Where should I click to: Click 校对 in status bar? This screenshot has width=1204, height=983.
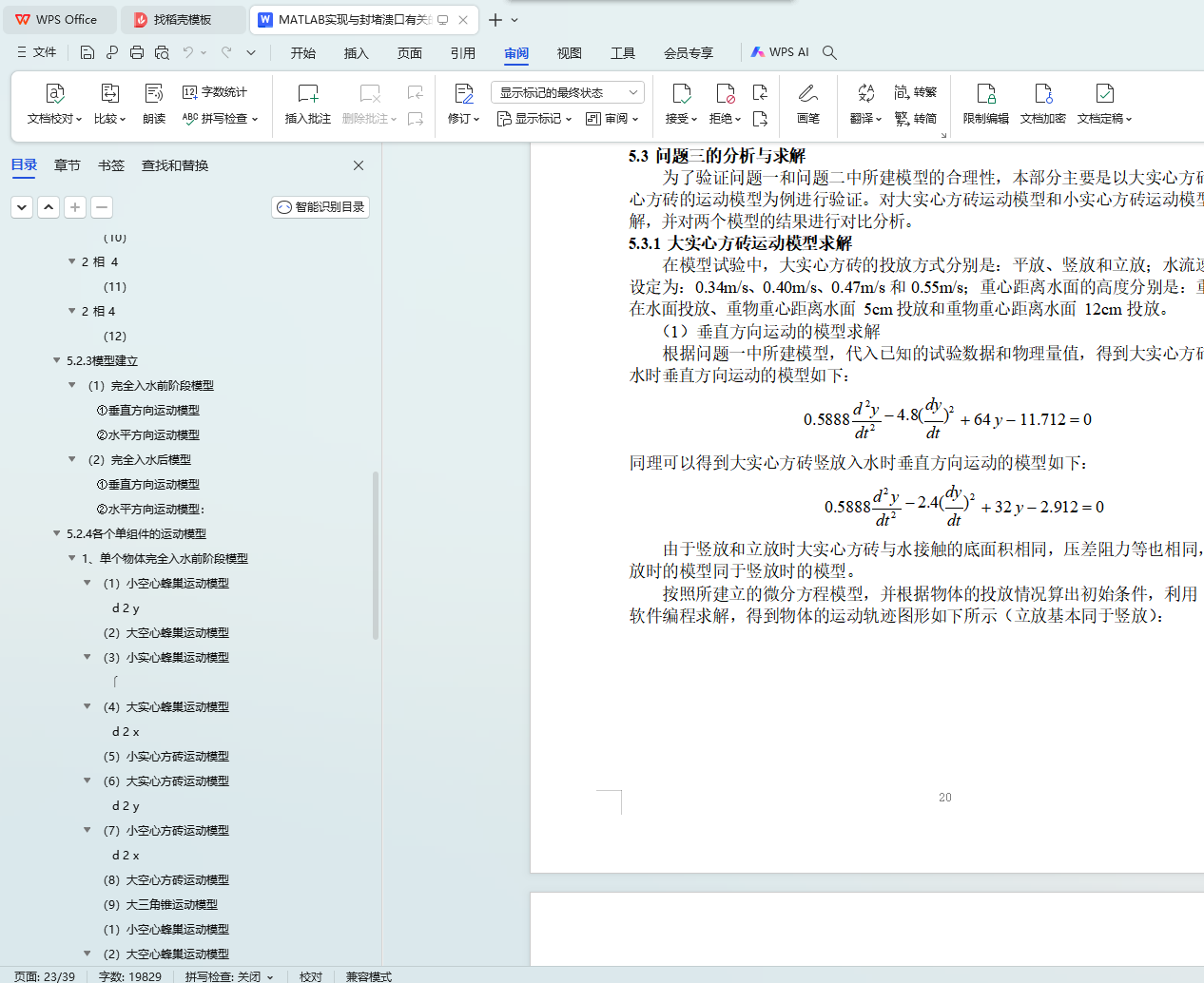311,976
